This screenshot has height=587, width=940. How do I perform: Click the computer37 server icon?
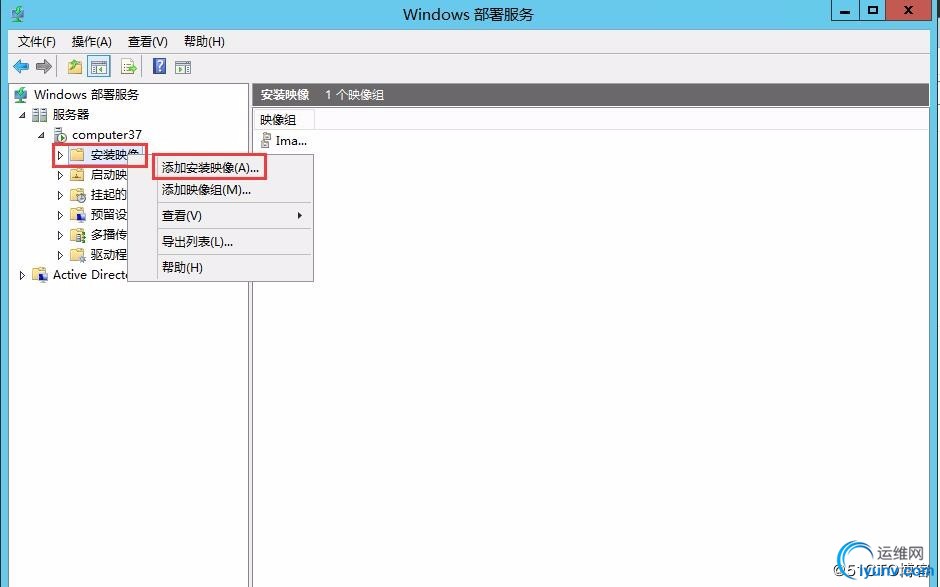coord(60,135)
